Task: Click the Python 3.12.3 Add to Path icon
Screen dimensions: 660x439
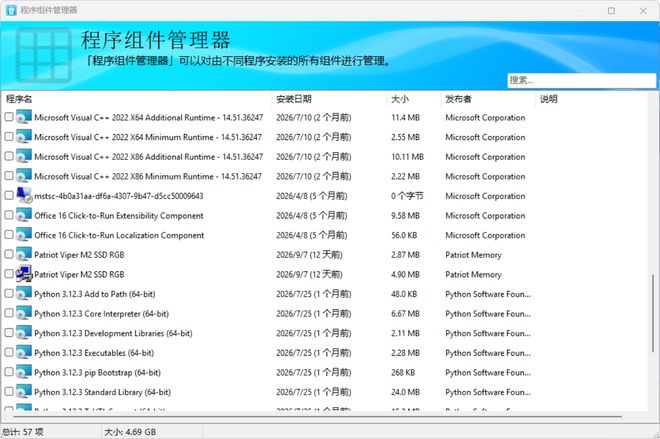Action: pos(24,293)
